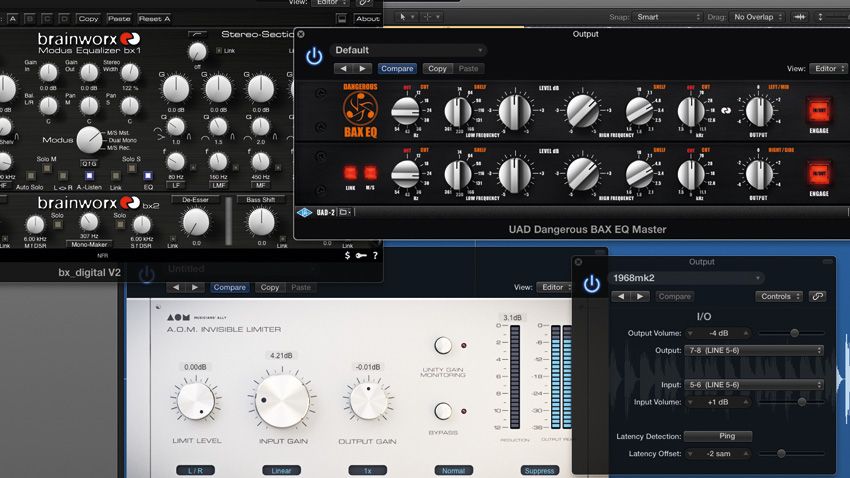
Task: Select L/R mode on Invisible Limiter
Action: [195, 470]
